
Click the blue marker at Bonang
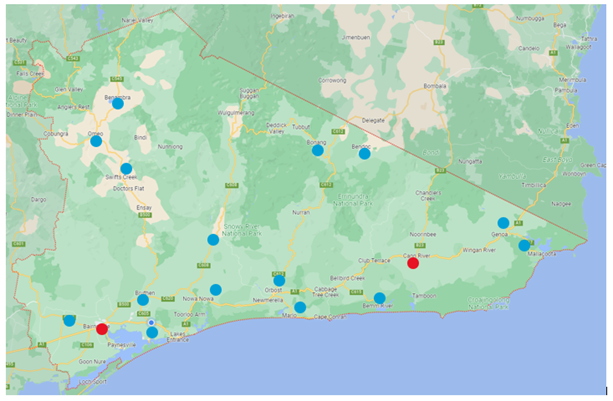tap(317, 150)
